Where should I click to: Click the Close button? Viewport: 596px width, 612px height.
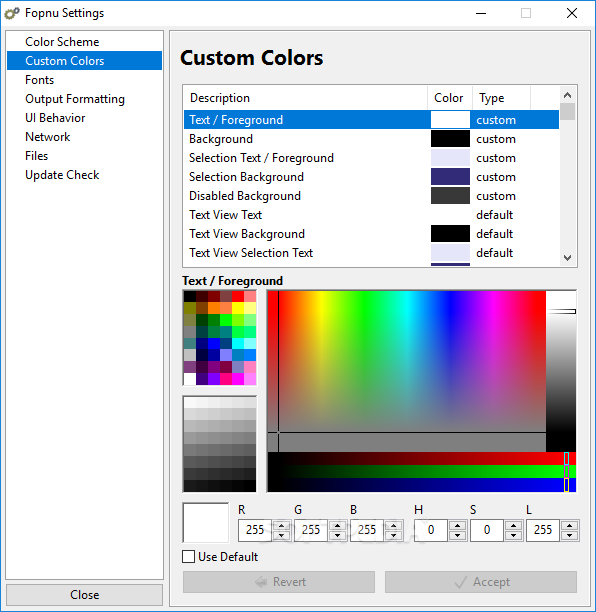click(84, 595)
